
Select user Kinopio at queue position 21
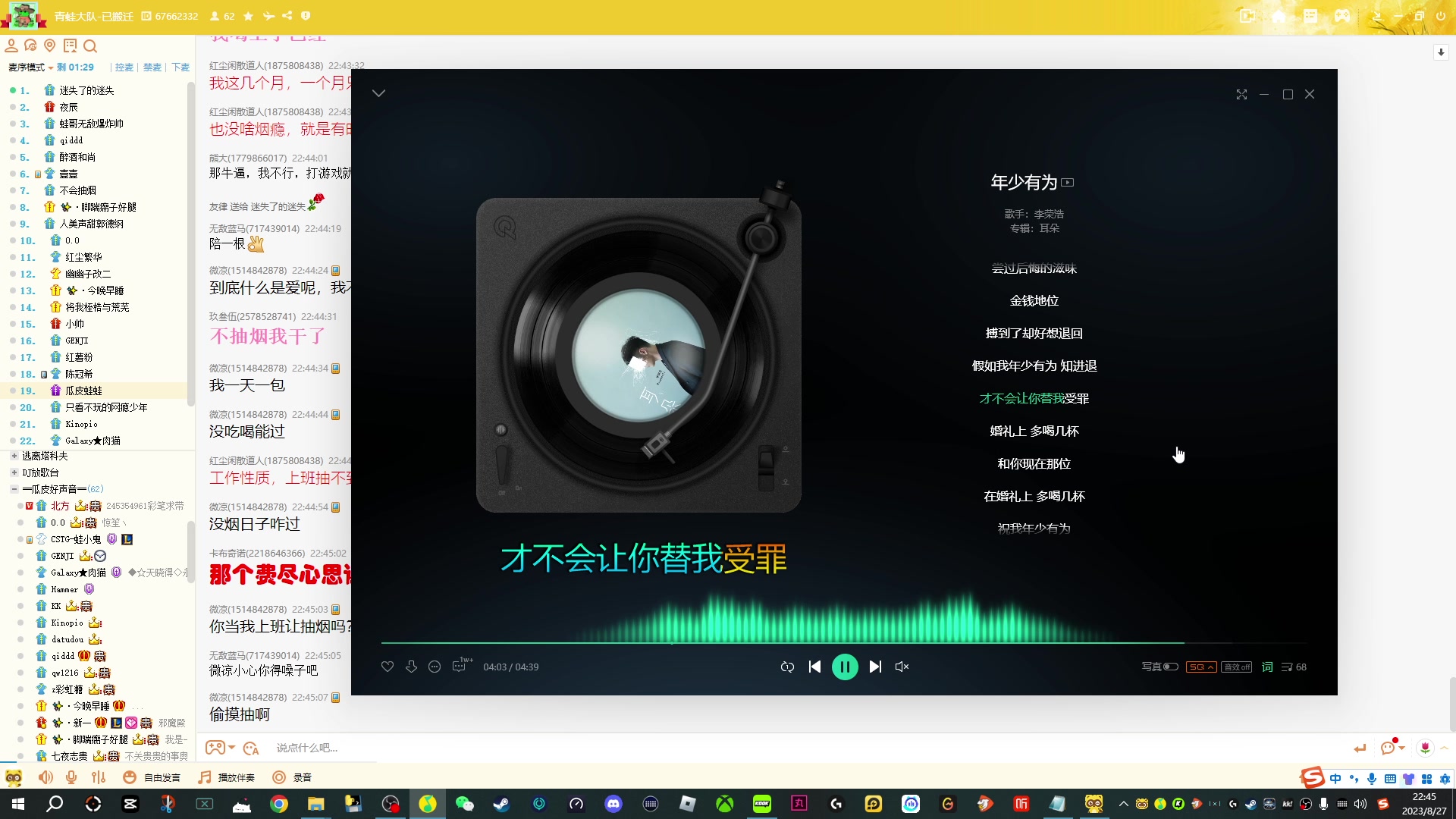(x=81, y=424)
